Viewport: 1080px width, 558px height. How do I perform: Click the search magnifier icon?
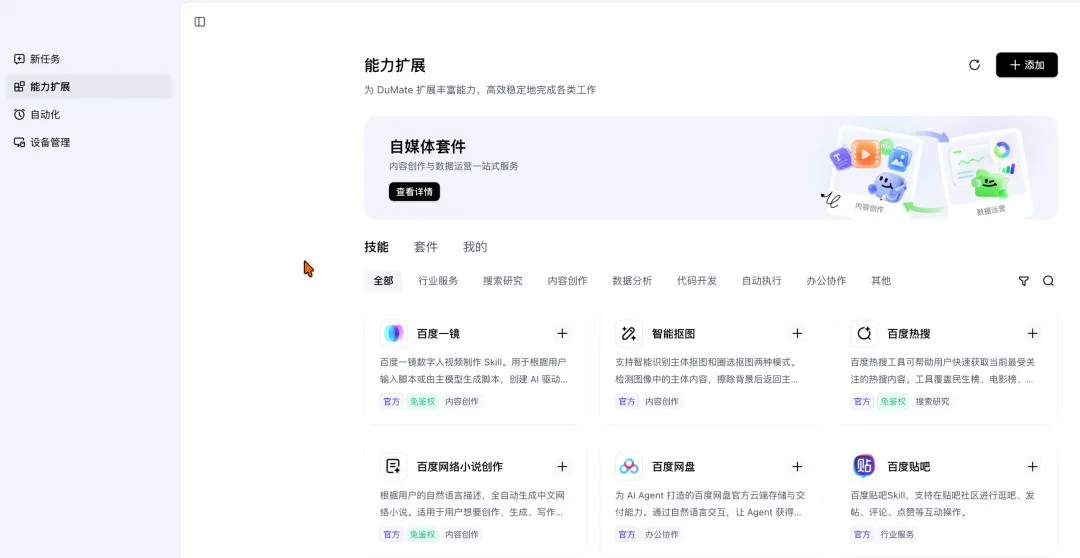point(1048,280)
